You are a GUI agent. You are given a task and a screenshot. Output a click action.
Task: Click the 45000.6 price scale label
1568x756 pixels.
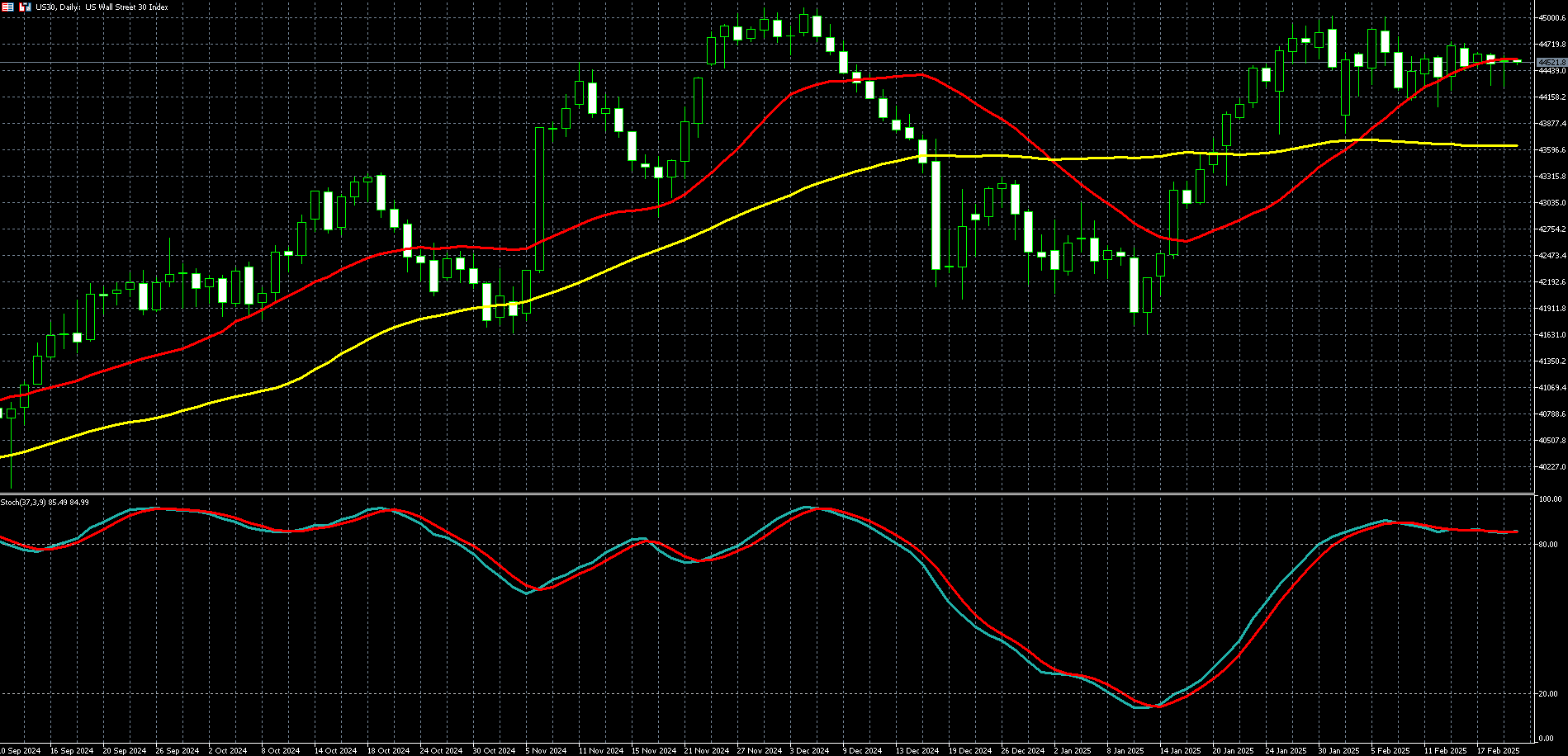coord(1551,18)
